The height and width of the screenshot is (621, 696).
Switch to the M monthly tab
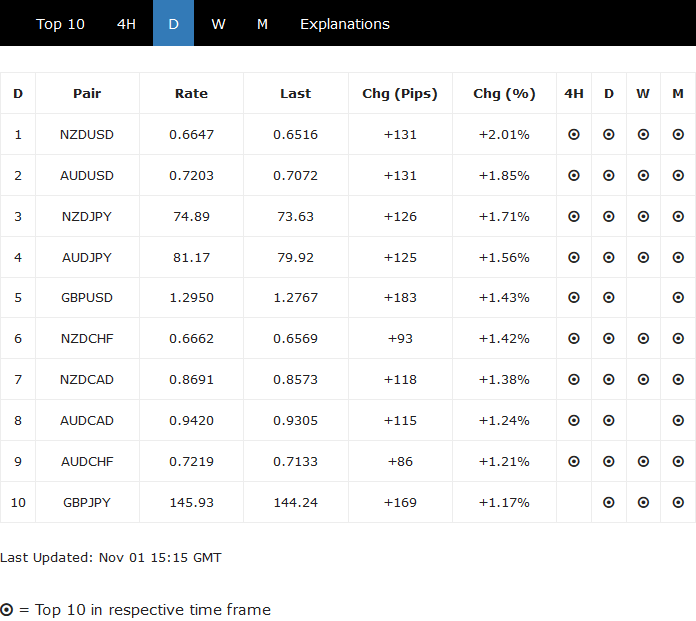(x=262, y=24)
